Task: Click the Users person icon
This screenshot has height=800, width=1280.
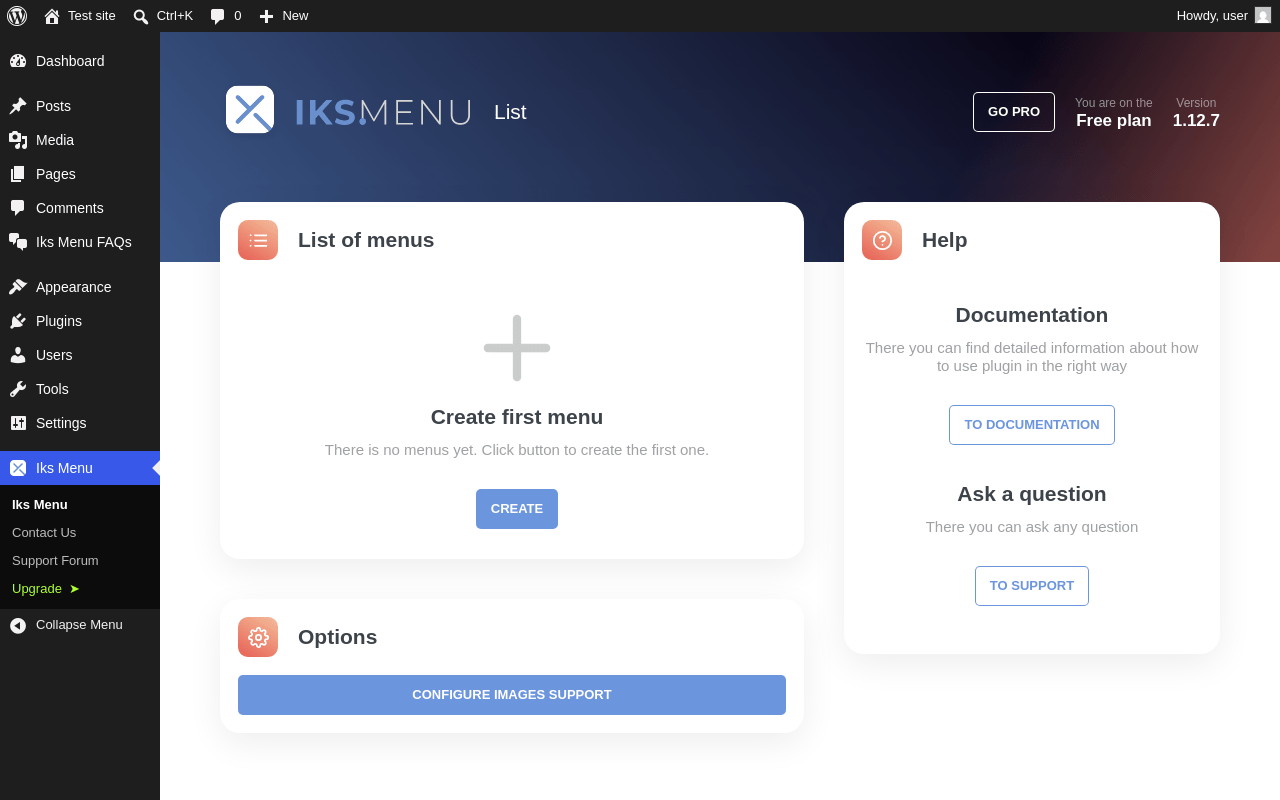Action: pos(18,355)
